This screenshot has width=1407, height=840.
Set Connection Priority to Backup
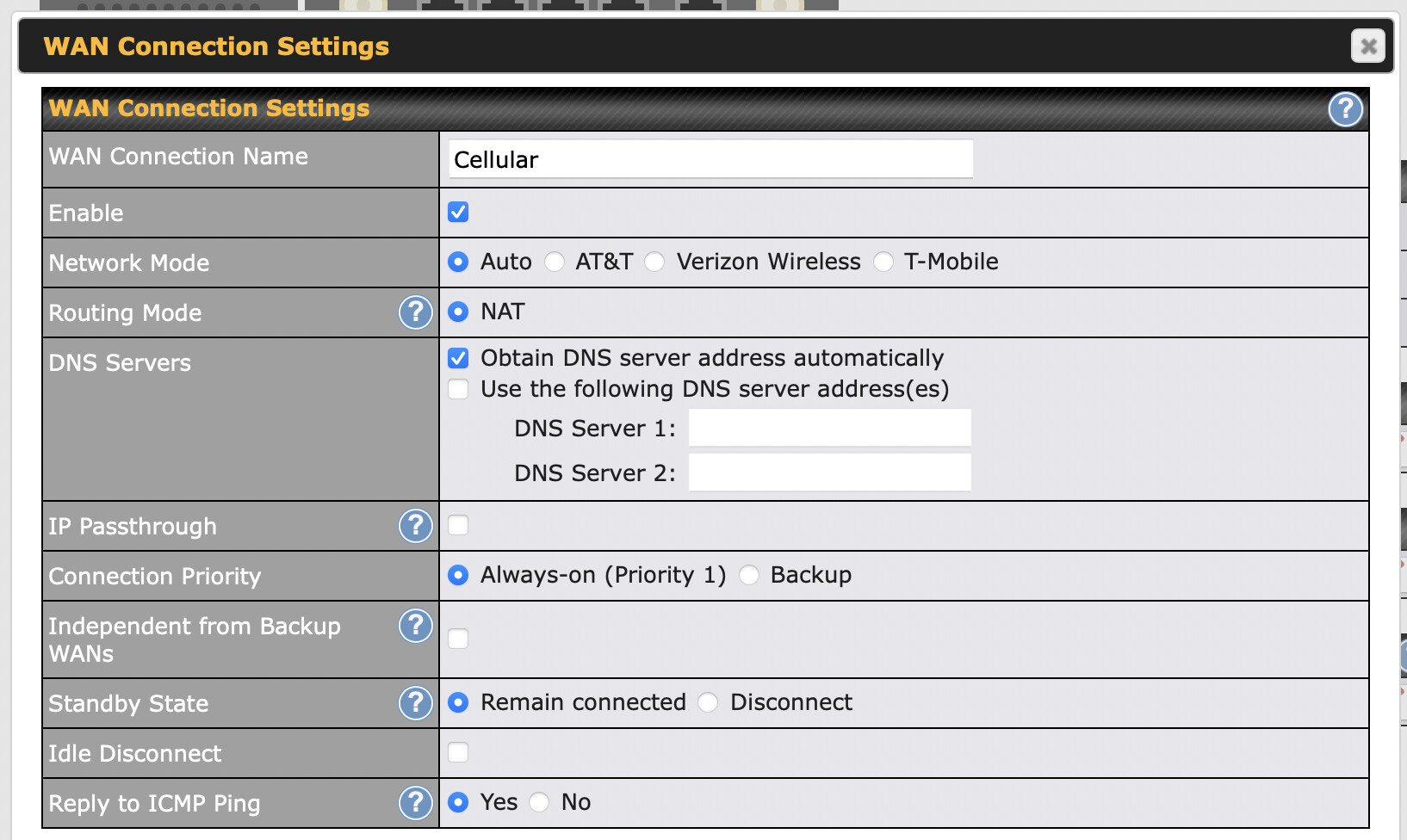[x=749, y=575]
